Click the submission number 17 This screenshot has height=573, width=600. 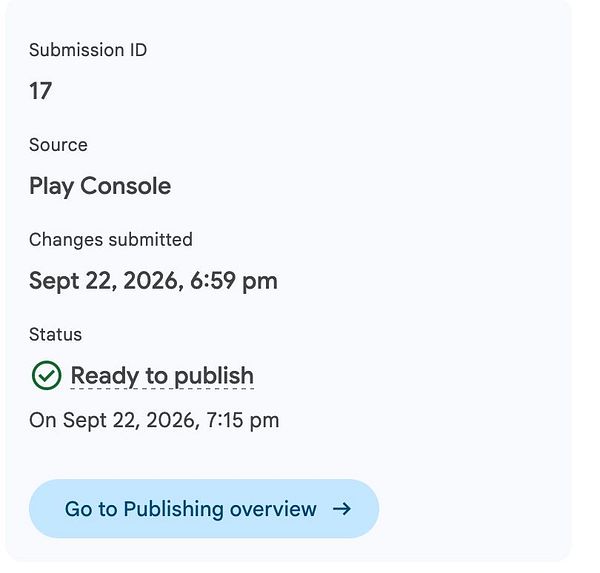tap(41, 91)
